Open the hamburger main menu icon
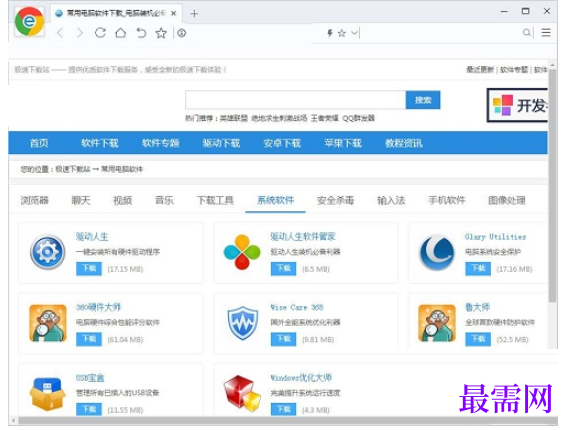 point(546,33)
